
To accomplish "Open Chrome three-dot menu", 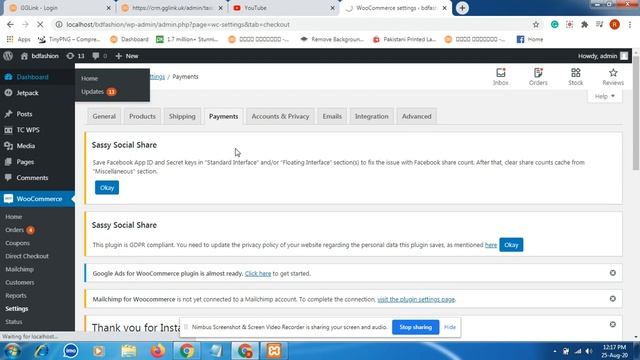I will coord(630,24).
